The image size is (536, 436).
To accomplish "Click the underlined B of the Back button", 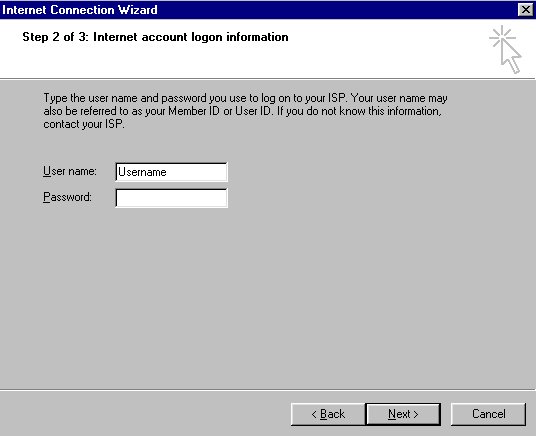I will click(x=324, y=414).
